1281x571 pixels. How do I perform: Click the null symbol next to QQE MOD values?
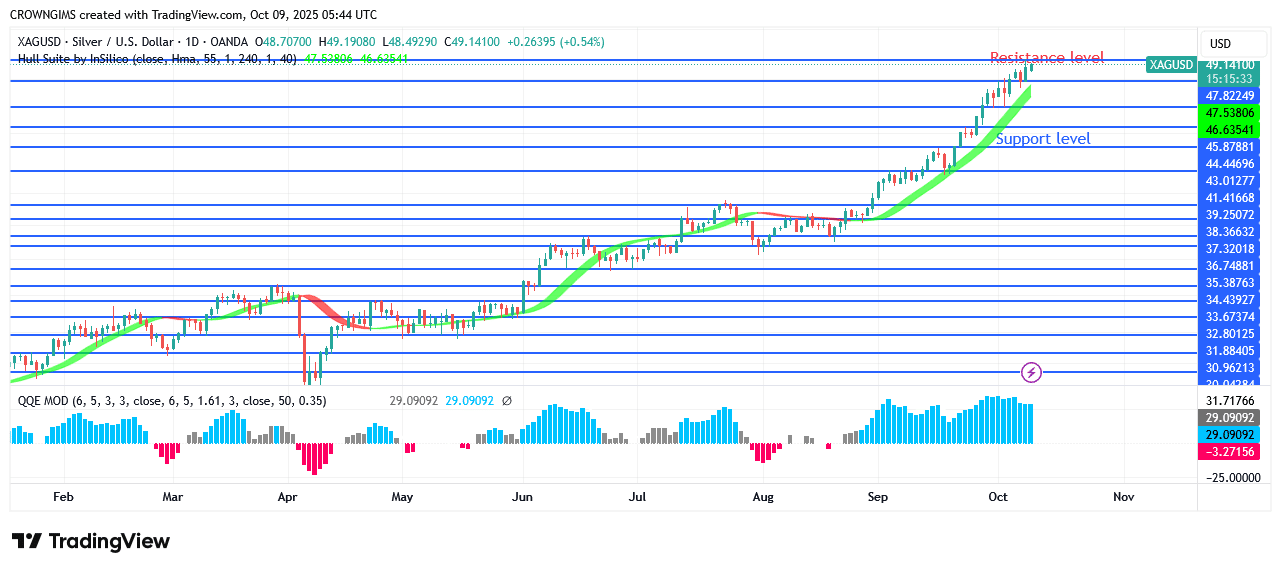[x=506, y=401]
